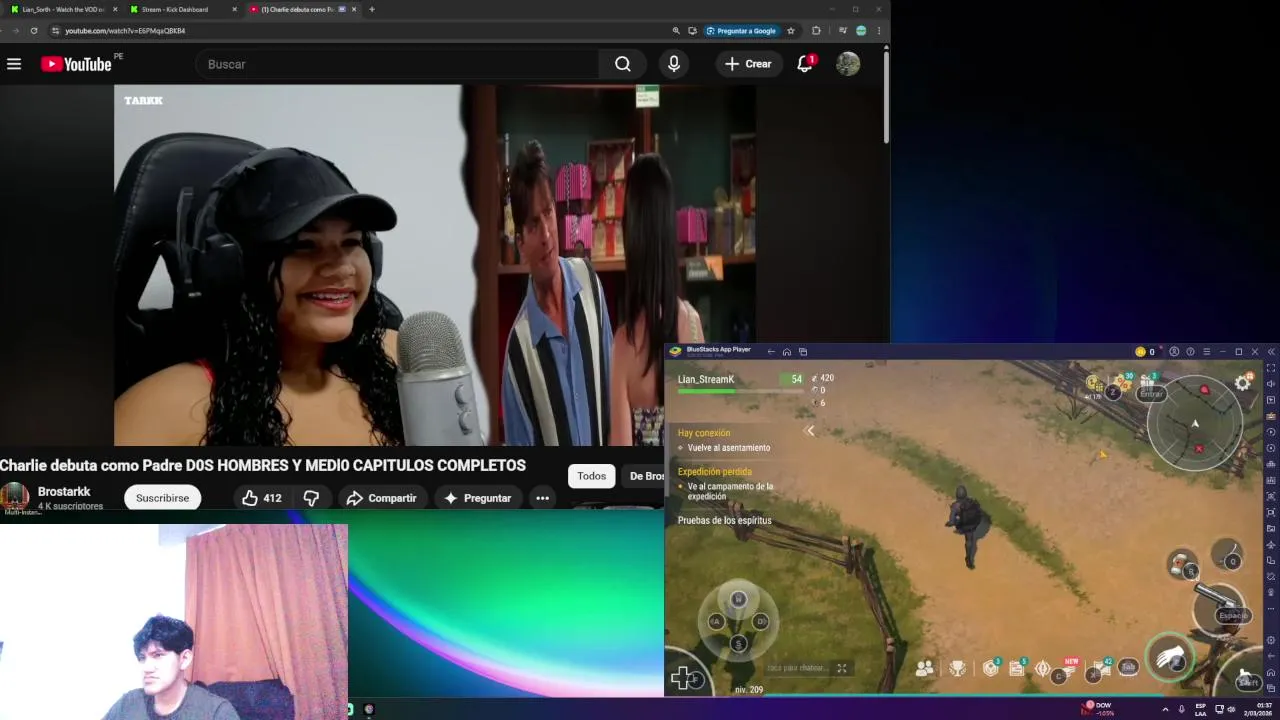The width and height of the screenshot is (1280, 720).
Task: Tap the A key on movement pad
Action: click(x=715, y=621)
